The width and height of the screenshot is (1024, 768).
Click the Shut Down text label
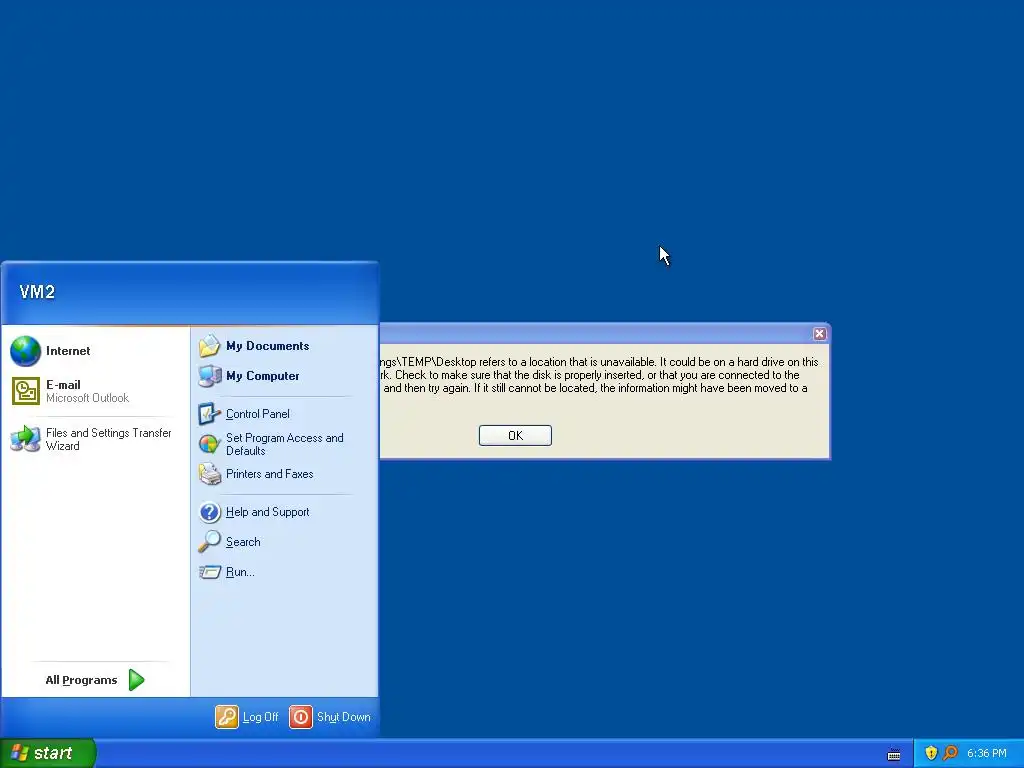click(x=344, y=717)
